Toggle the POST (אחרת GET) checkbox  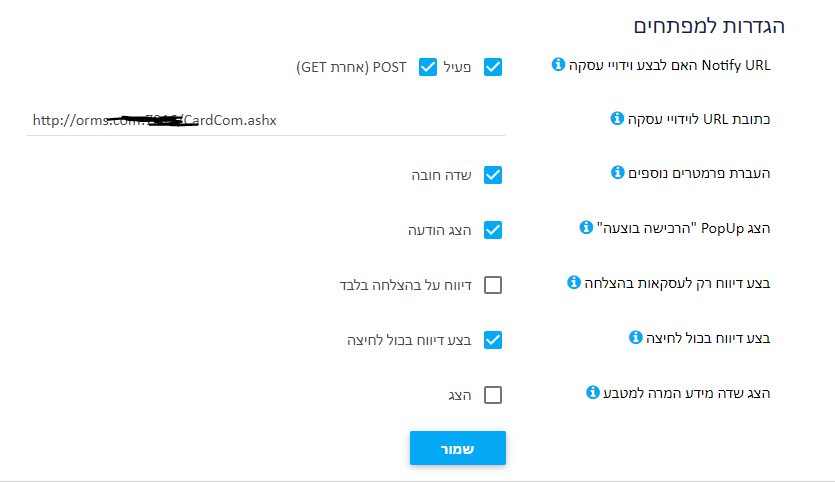pos(428,67)
